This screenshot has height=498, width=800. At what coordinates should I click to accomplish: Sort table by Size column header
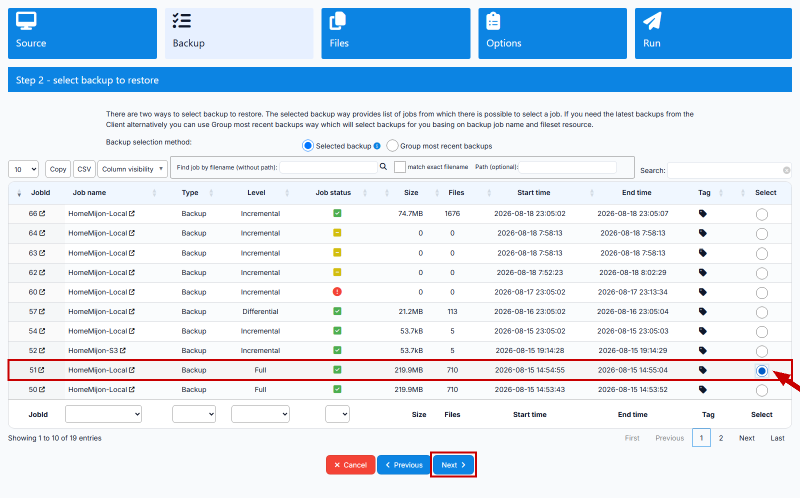coord(411,193)
